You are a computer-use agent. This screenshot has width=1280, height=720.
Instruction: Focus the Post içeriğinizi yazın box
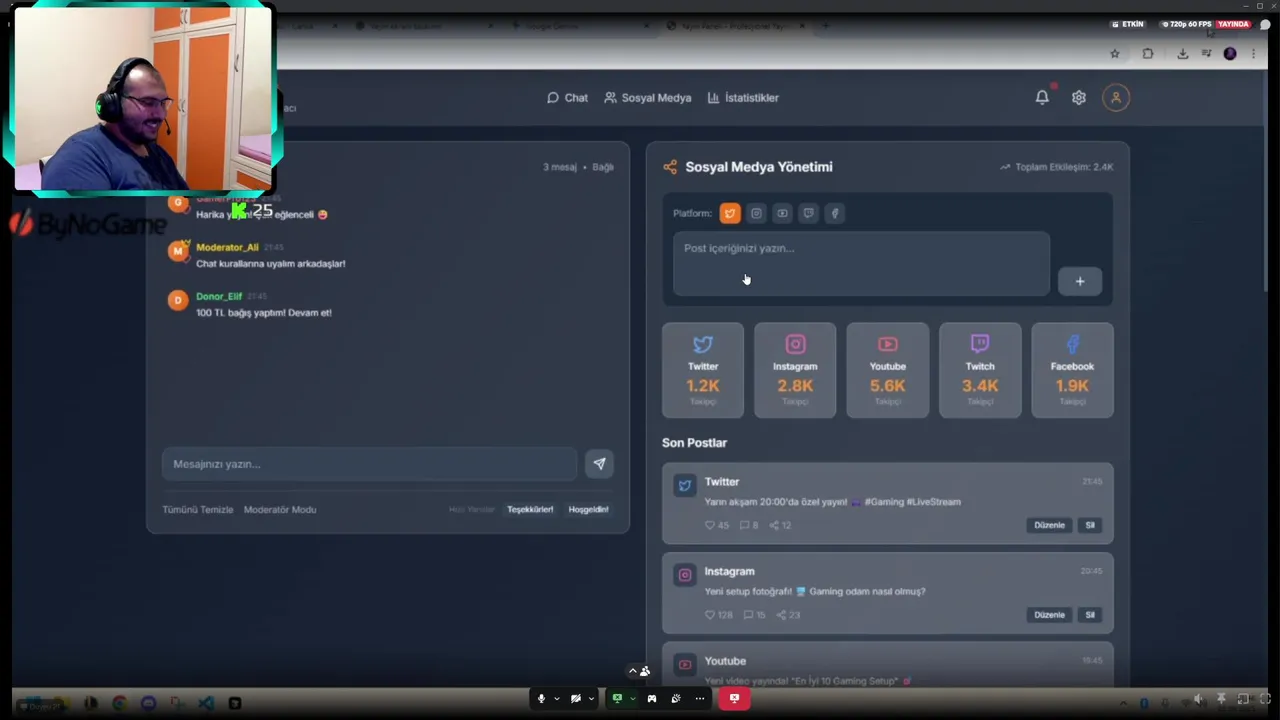tap(862, 264)
